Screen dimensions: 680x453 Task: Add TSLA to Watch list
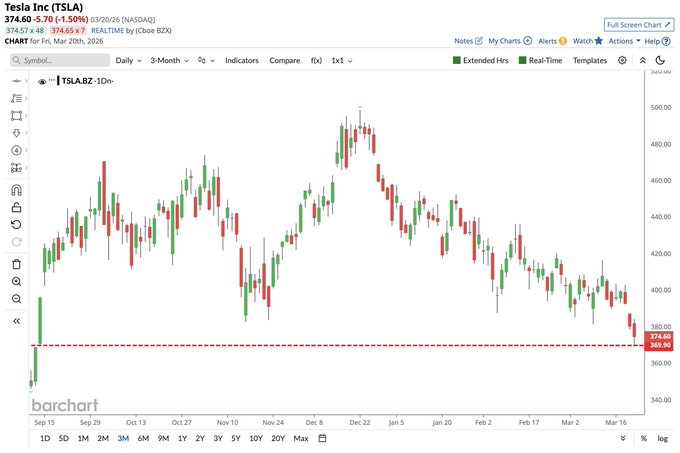click(588, 41)
